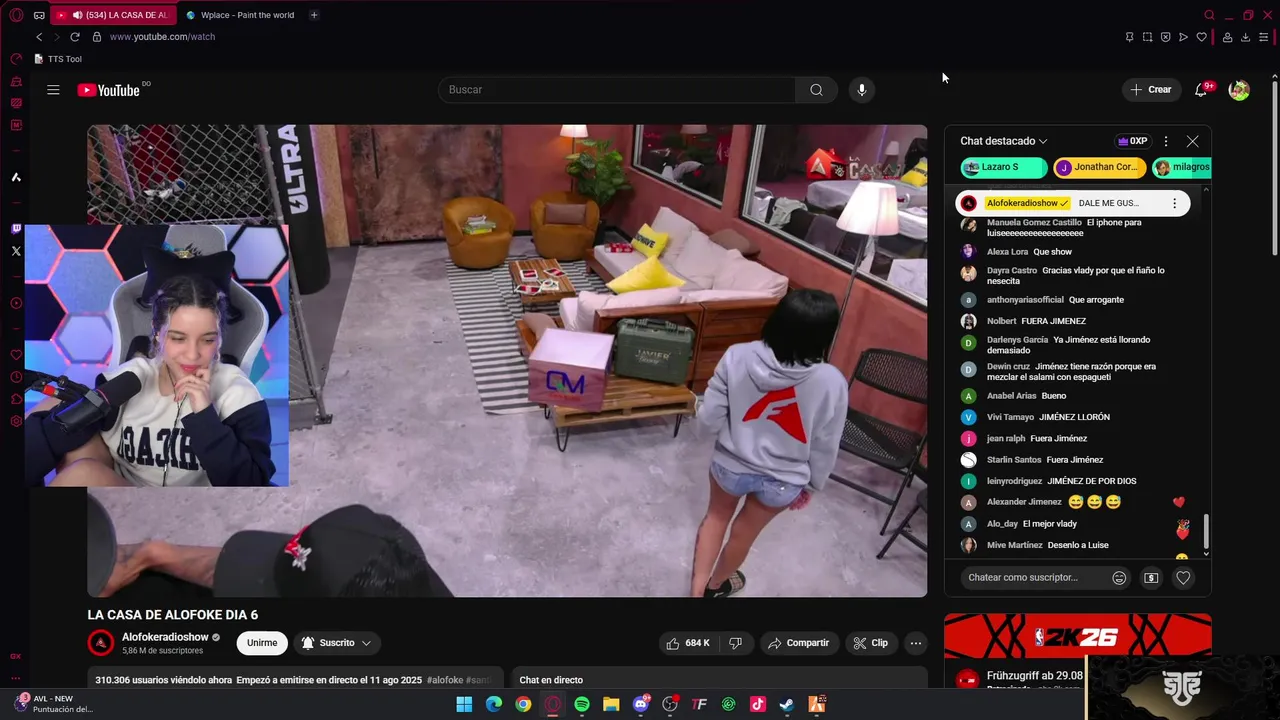Open Lazaro S super chat chip

click(1003, 167)
